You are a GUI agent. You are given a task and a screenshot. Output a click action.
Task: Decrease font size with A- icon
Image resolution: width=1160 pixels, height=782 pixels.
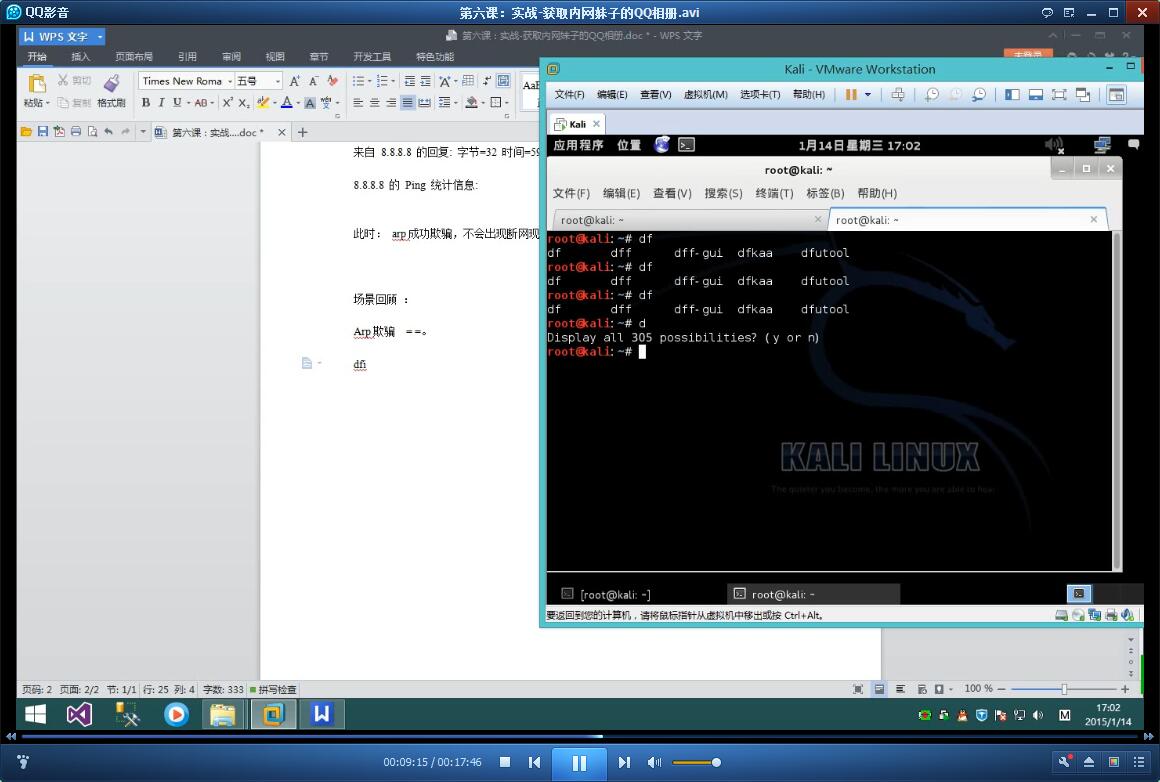point(314,81)
